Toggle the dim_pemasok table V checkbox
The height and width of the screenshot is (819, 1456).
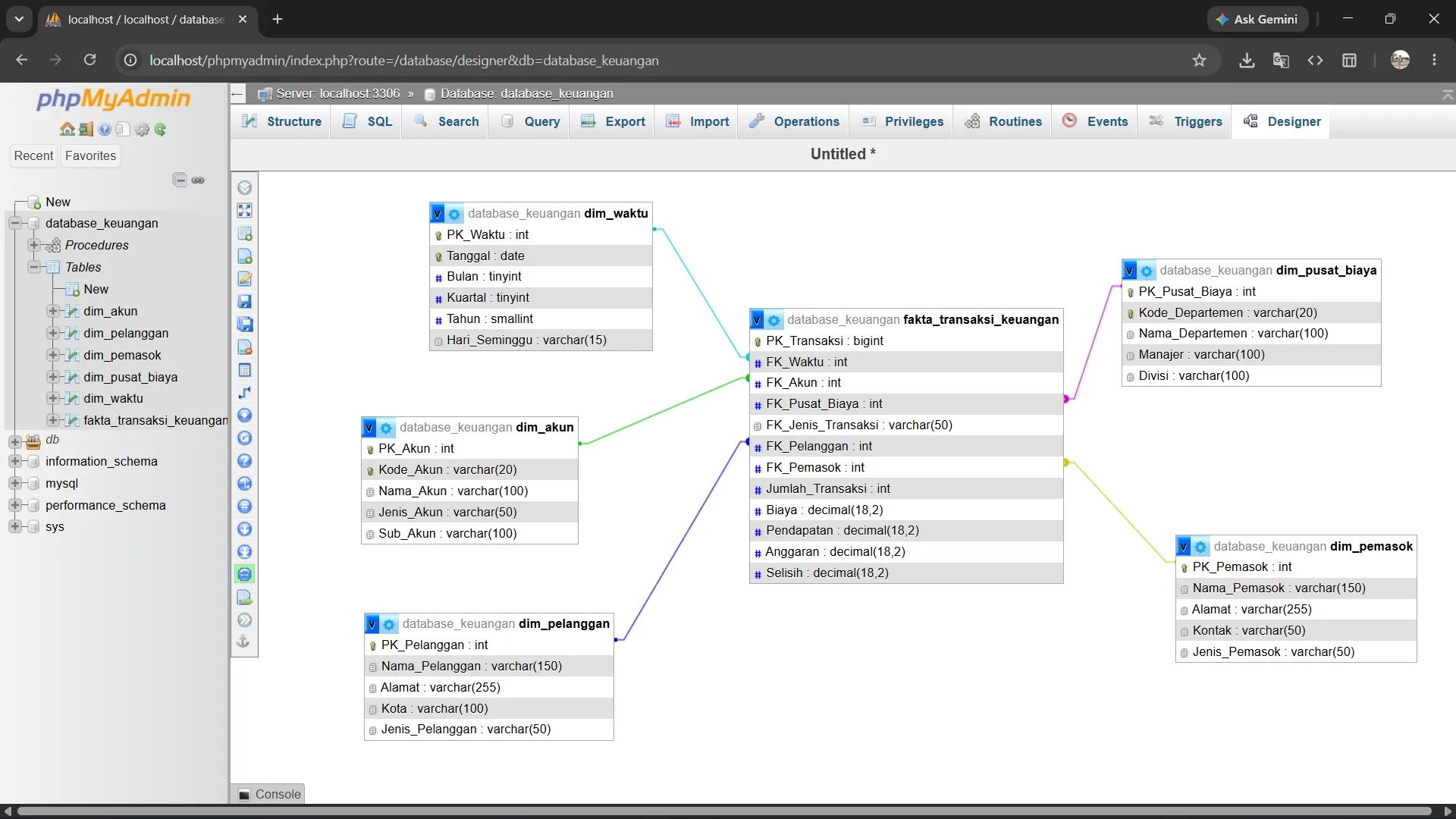tap(1184, 547)
